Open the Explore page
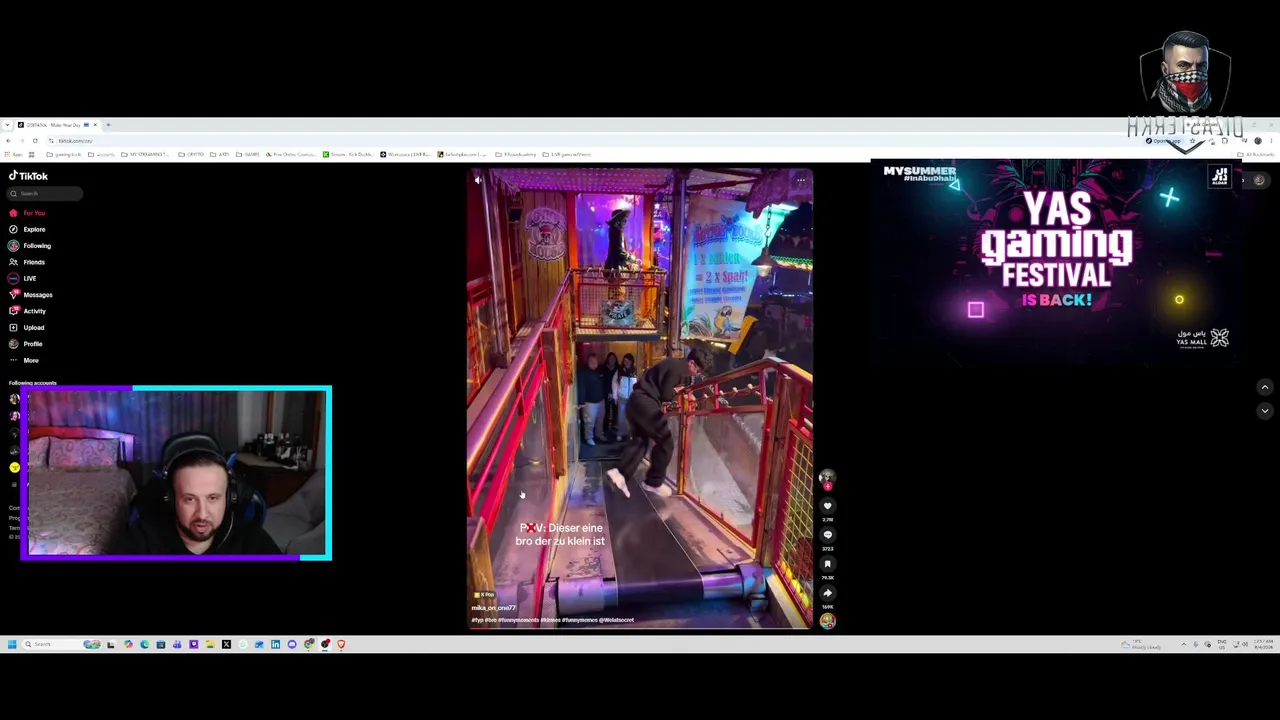This screenshot has width=1280, height=720. click(28, 229)
